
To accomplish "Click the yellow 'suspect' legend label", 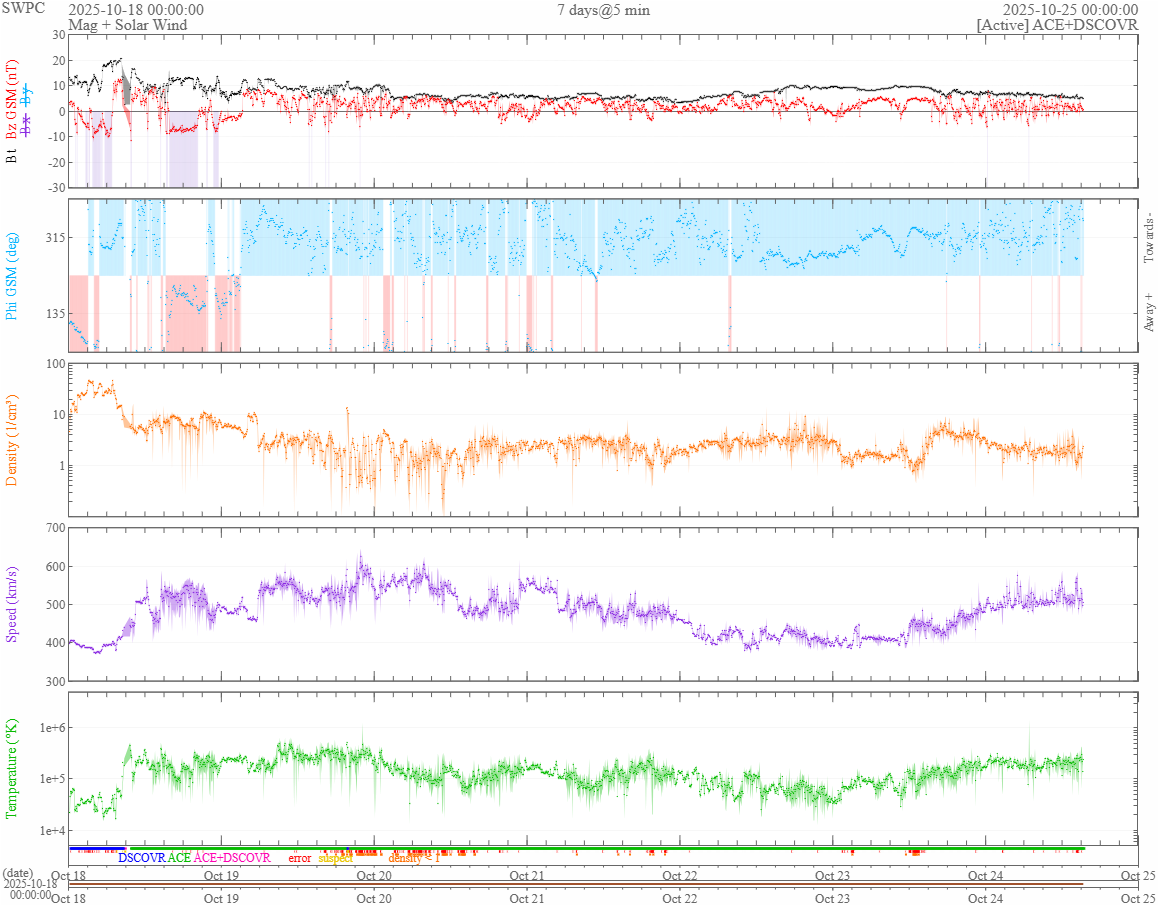I will (x=335, y=858).
